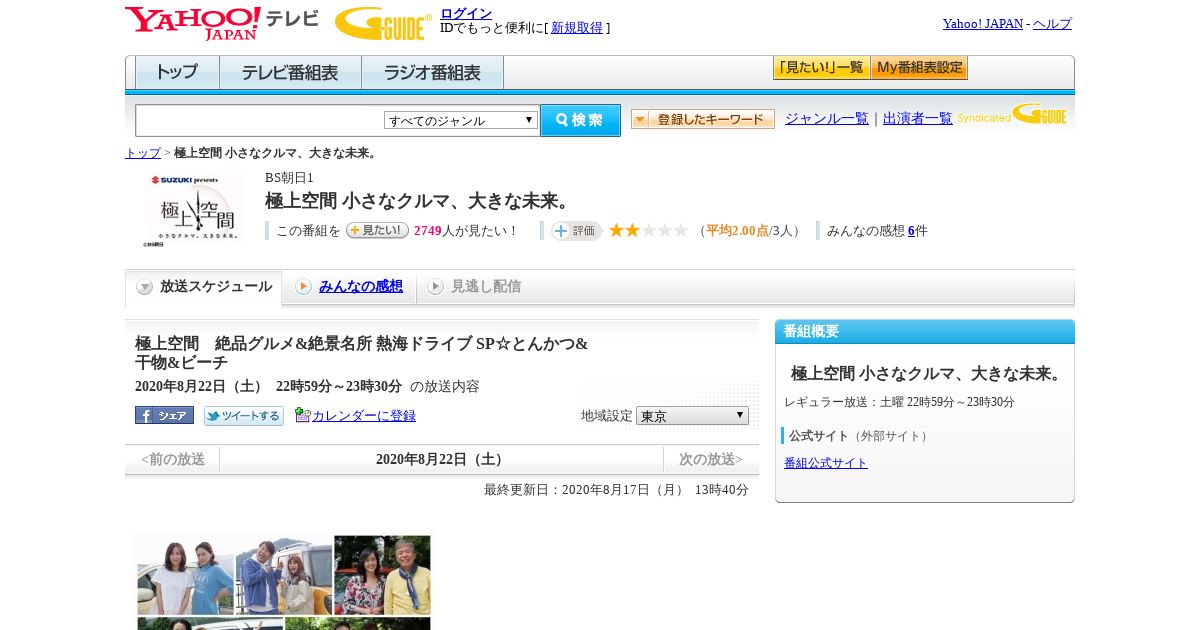Viewport: 1200px width, 630px height.
Task: Open My番組表設定 button
Action: (x=919, y=68)
